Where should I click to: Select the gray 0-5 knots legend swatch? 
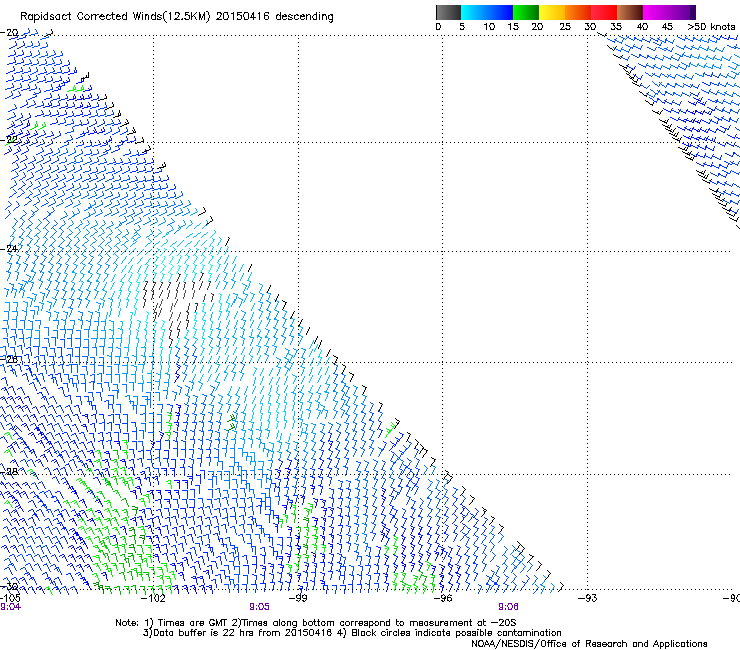pyautogui.click(x=448, y=12)
